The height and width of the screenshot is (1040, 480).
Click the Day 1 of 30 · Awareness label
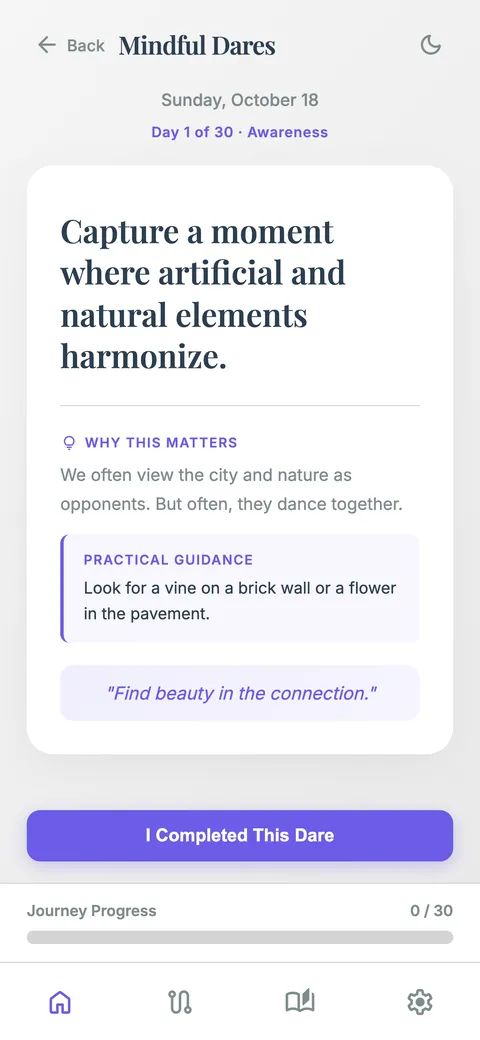point(239,132)
